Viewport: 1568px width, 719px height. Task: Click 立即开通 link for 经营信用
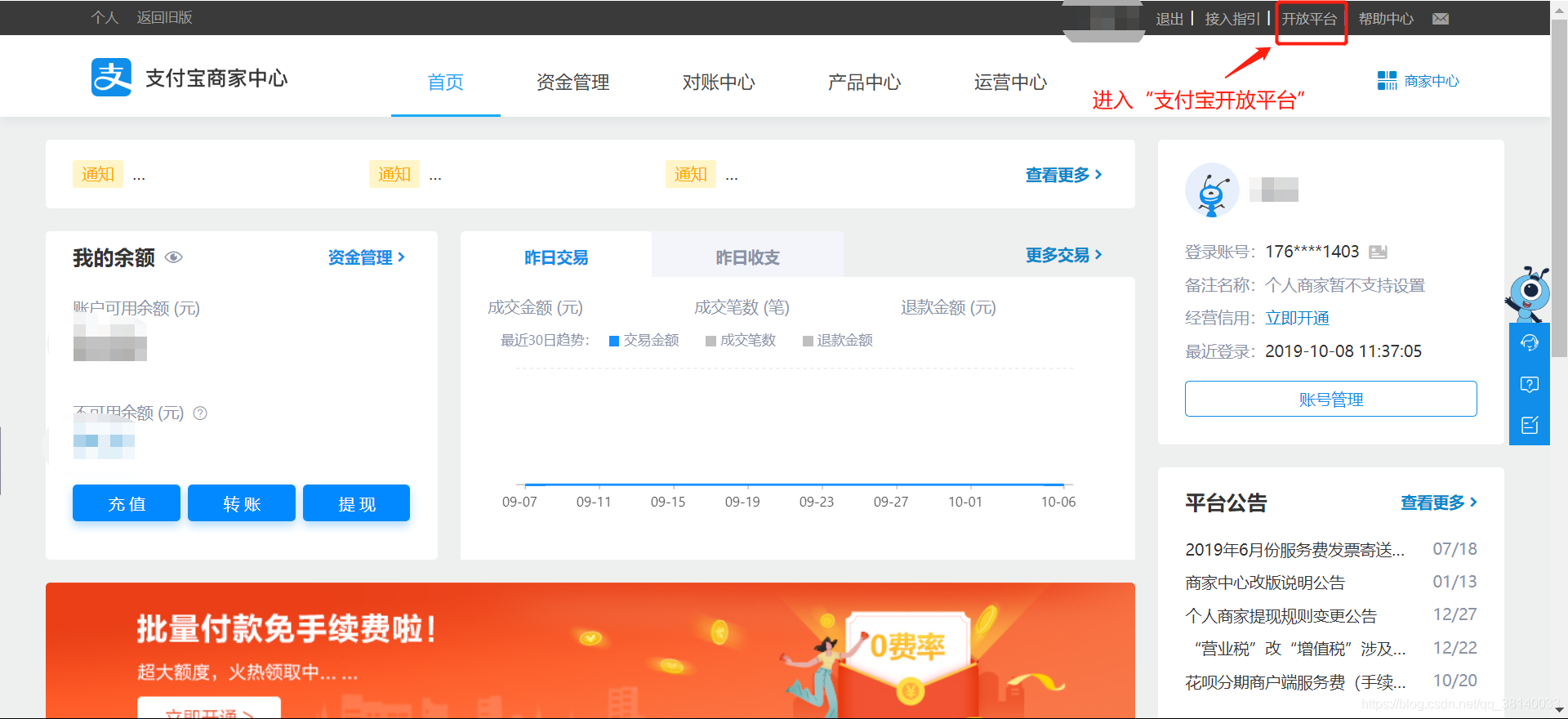click(1297, 318)
